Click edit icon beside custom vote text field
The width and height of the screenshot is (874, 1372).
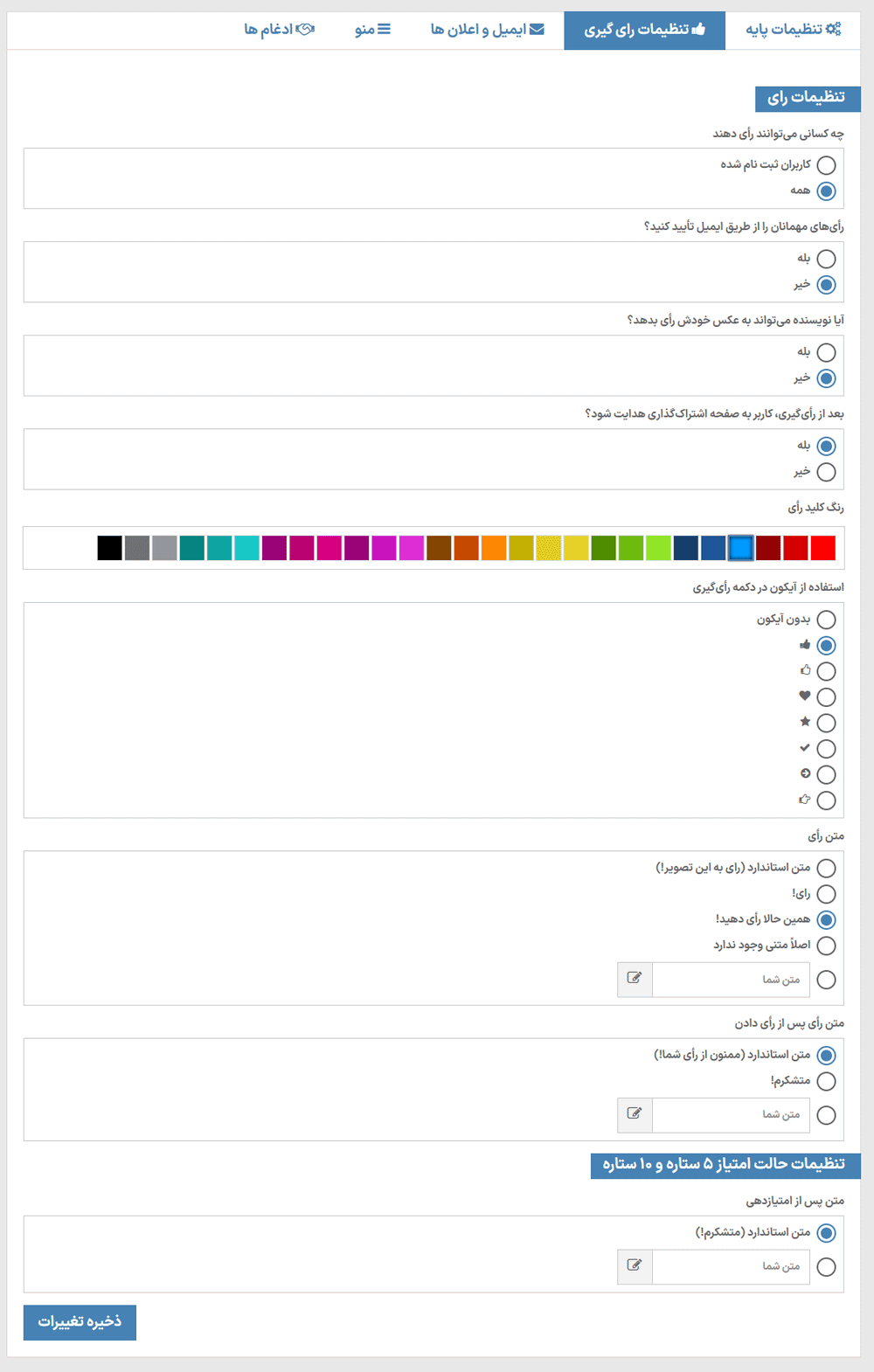coord(635,980)
